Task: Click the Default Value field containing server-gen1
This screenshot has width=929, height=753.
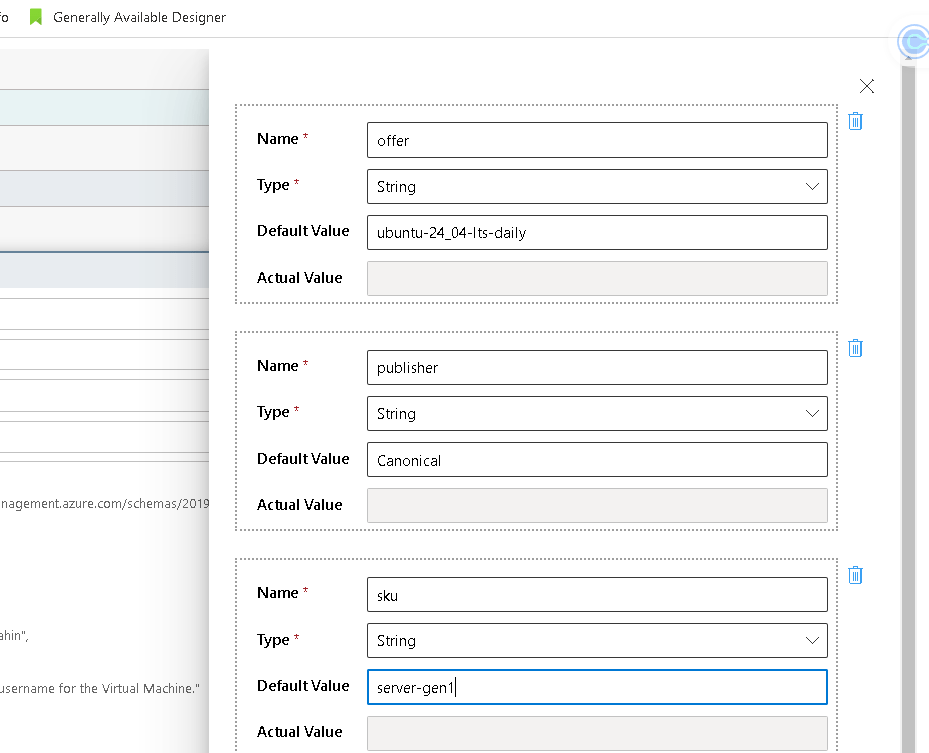Action: [597, 687]
